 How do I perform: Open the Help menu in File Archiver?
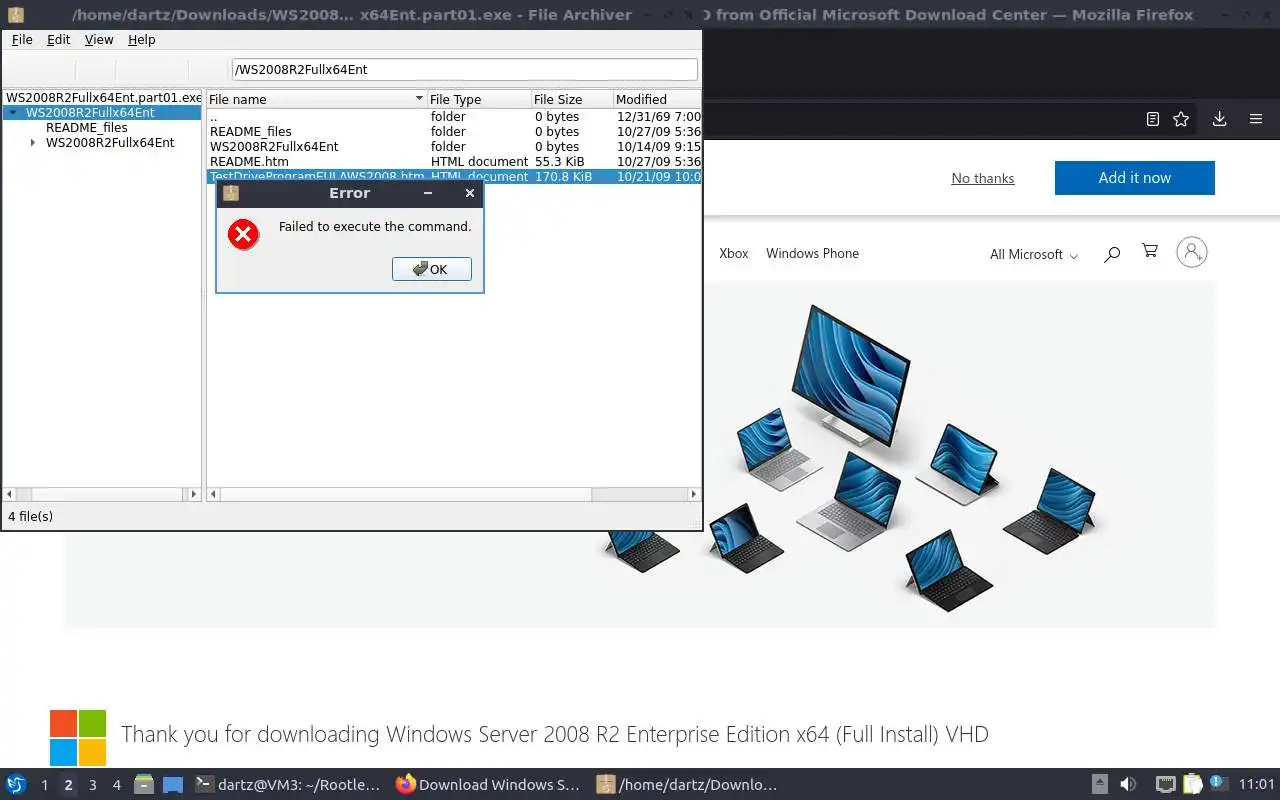pos(142,39)
